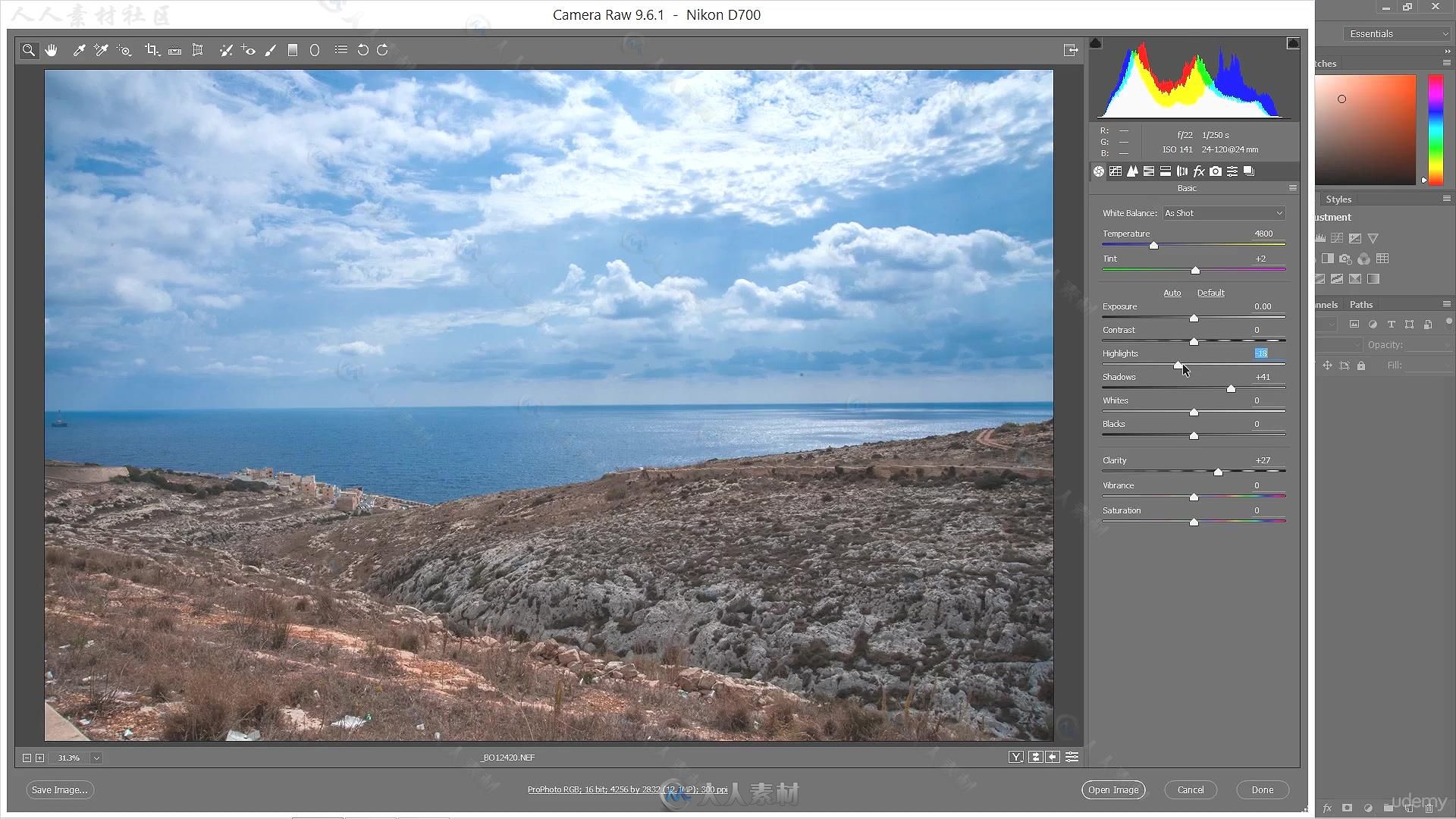
Task: Switch to the Snapshots panel tab
Action: 1249,171
